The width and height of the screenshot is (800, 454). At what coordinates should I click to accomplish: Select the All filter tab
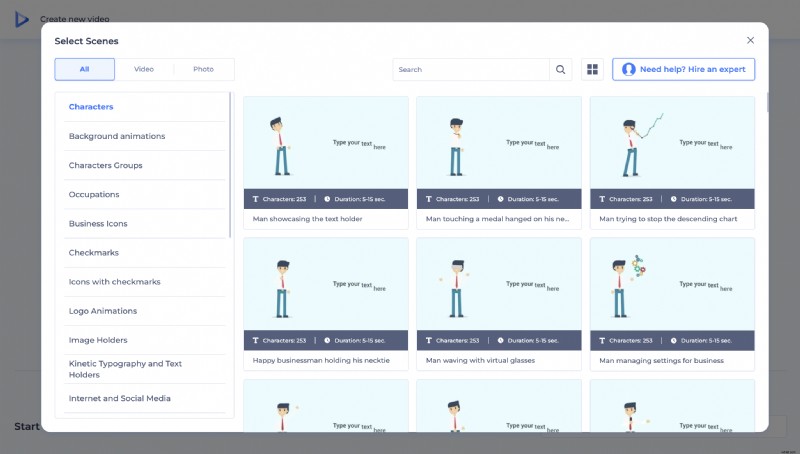pyautogui.click(x=84, y=69)
